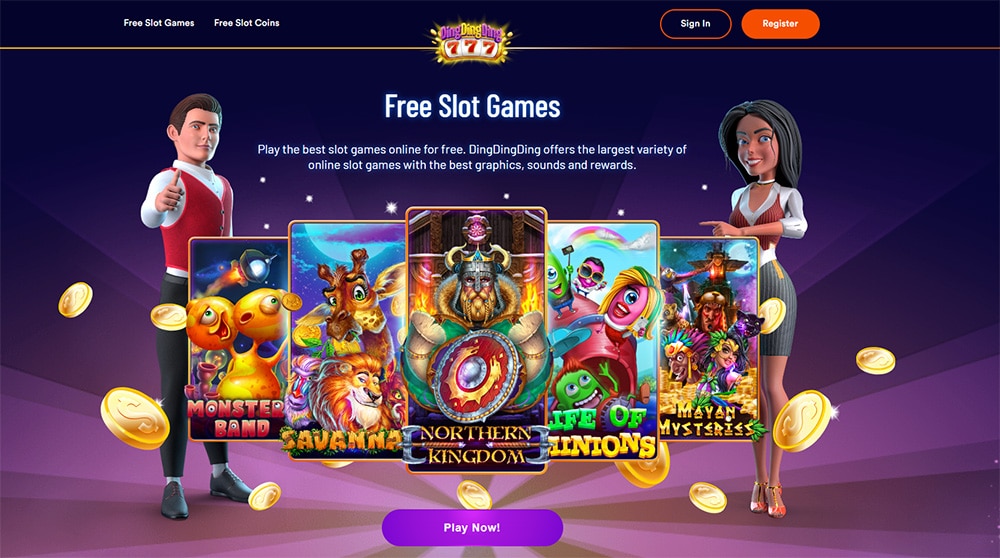
Task: Click the gold coin left of man's waist
Action: (75, 300)
